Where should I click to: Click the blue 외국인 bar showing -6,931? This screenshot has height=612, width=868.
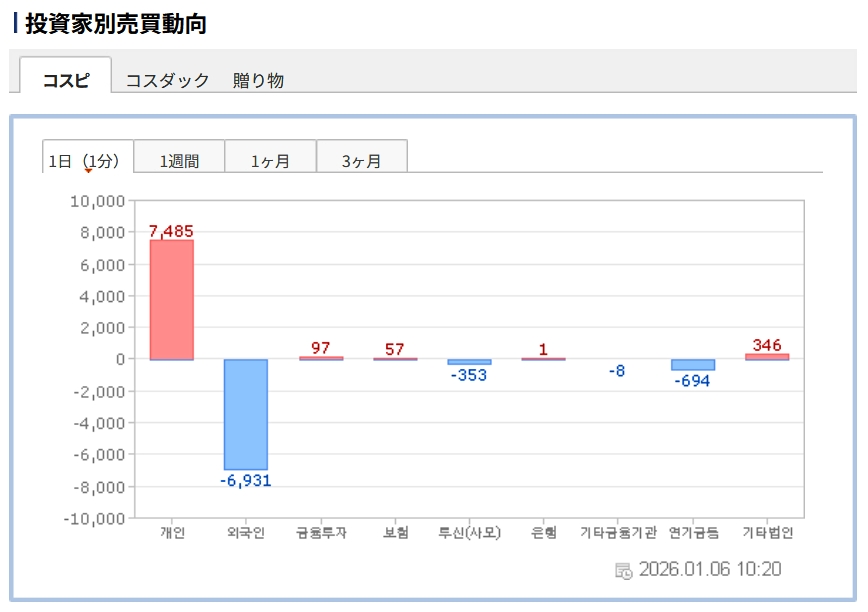245,414
